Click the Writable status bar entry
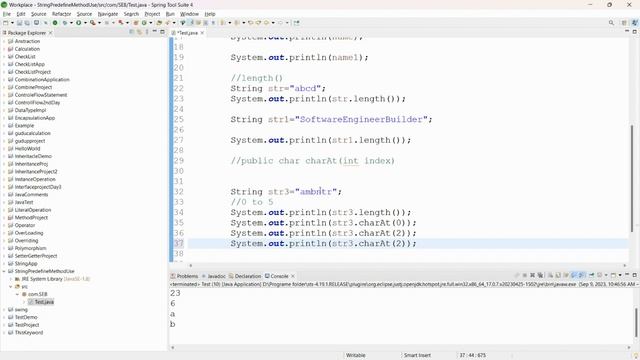 point(356,355)
